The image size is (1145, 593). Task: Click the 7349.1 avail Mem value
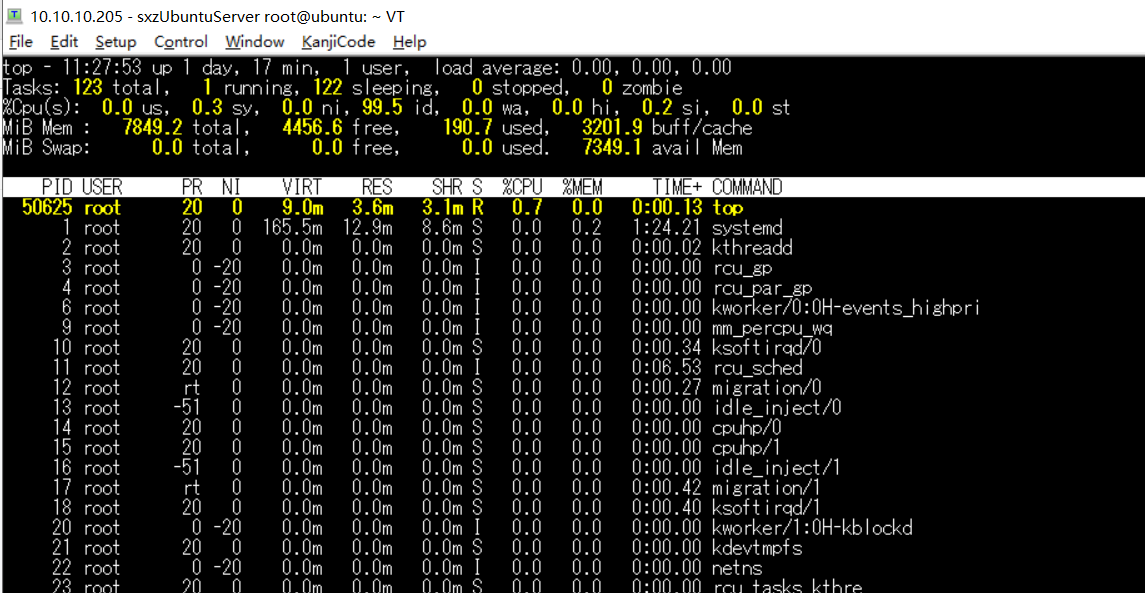[613, 148]
